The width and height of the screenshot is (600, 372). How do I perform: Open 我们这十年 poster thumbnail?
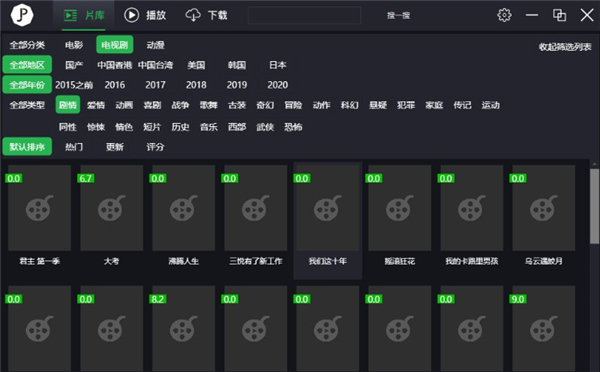click(x=328, y=208)
